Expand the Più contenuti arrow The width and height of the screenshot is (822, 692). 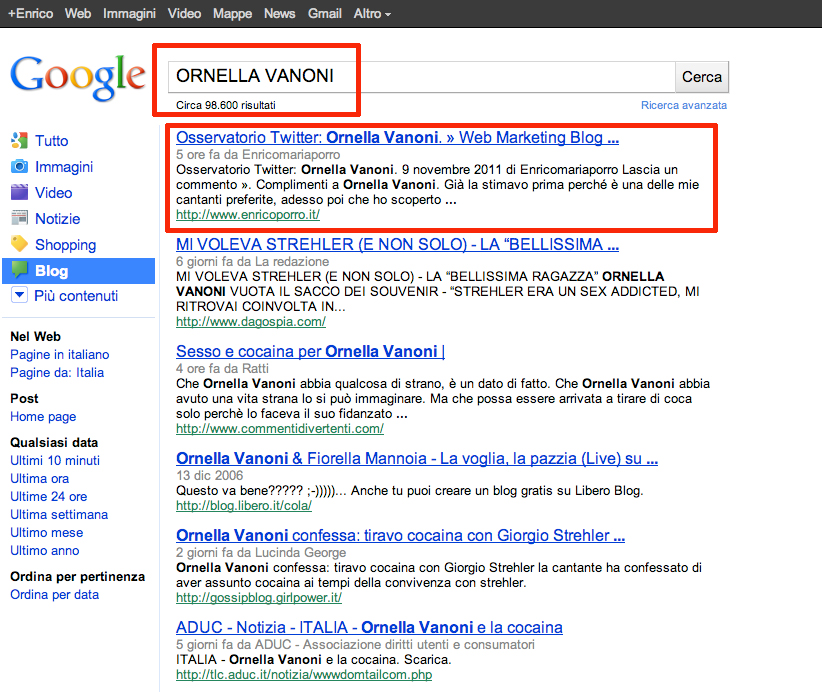pos(19,295)
